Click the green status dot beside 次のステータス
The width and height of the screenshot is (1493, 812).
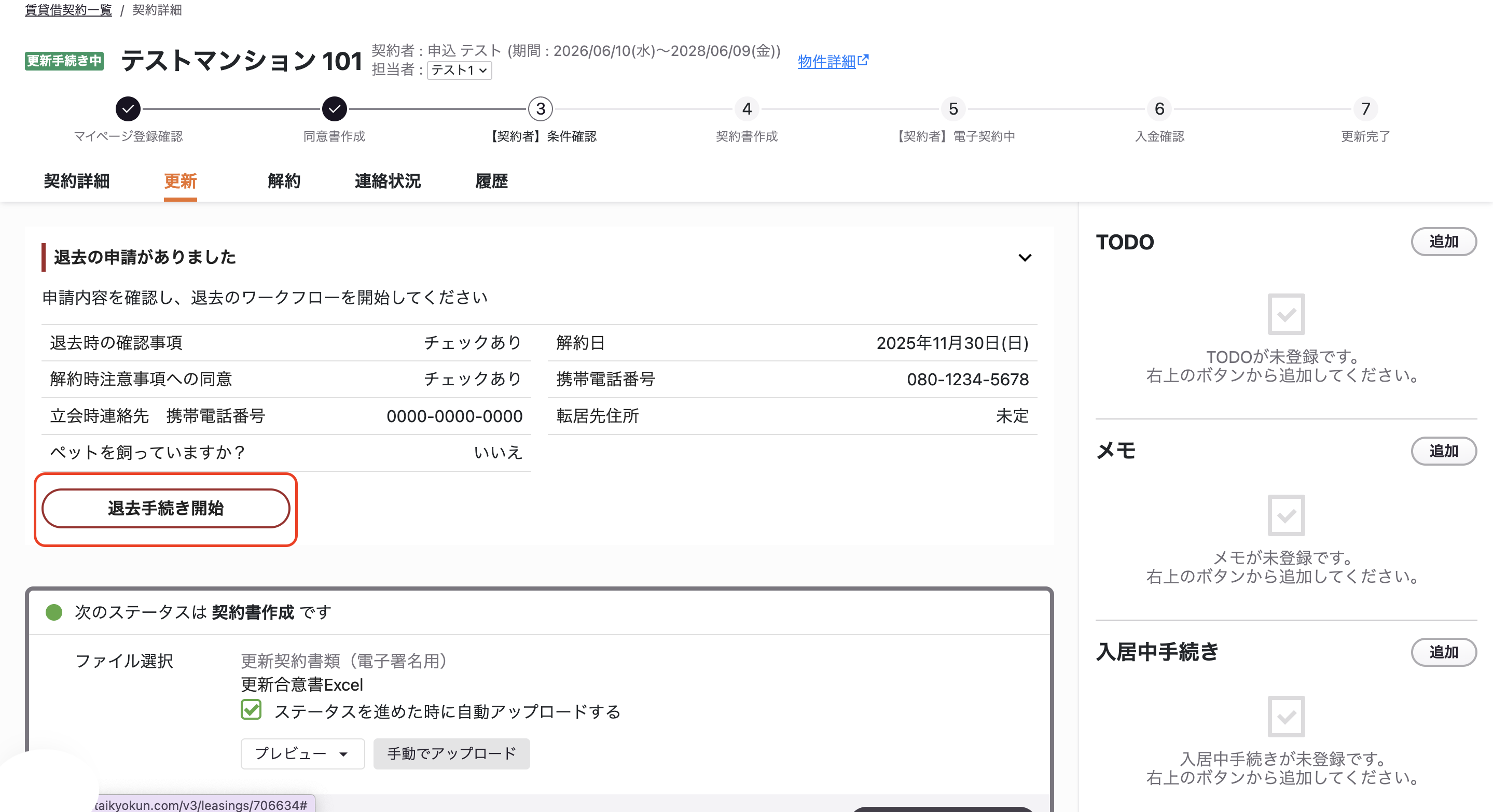[x=54, y=612]
